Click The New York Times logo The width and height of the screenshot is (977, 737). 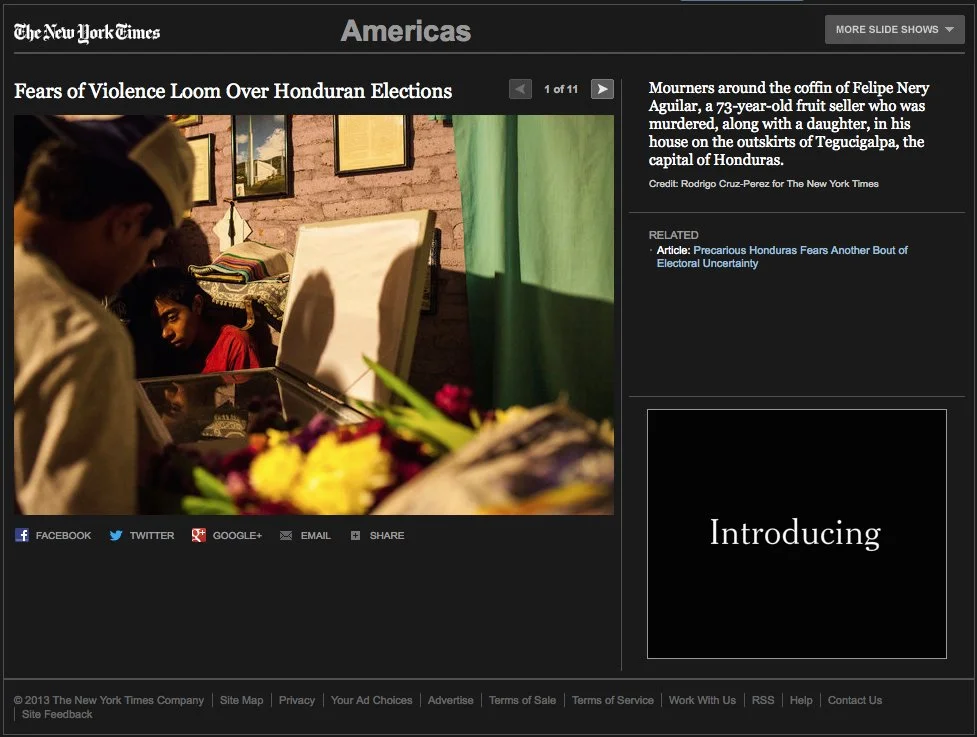tap(86, 32)
